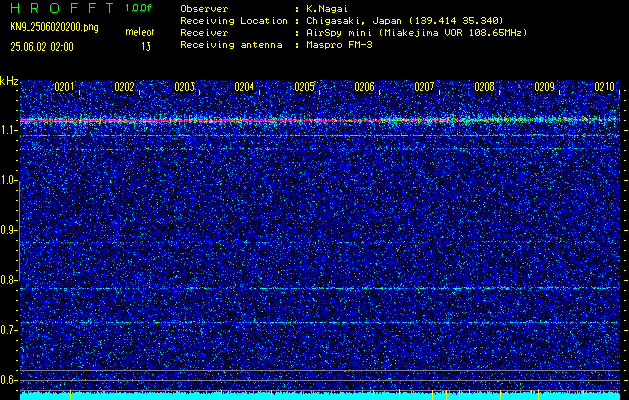Click the 0206 time marker
Image resolution: width=629 pixels, height=400 pixels.
pos(365,87)
